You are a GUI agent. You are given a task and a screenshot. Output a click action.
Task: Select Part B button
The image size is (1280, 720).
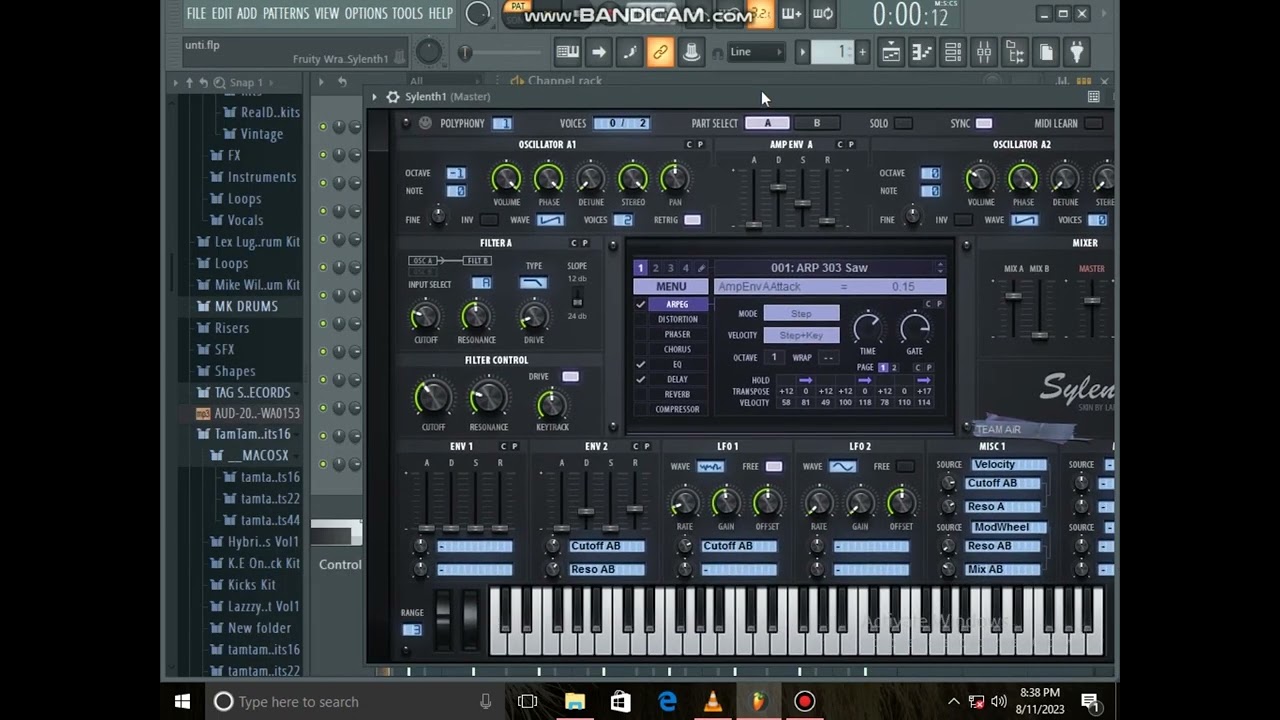[816, 123]
